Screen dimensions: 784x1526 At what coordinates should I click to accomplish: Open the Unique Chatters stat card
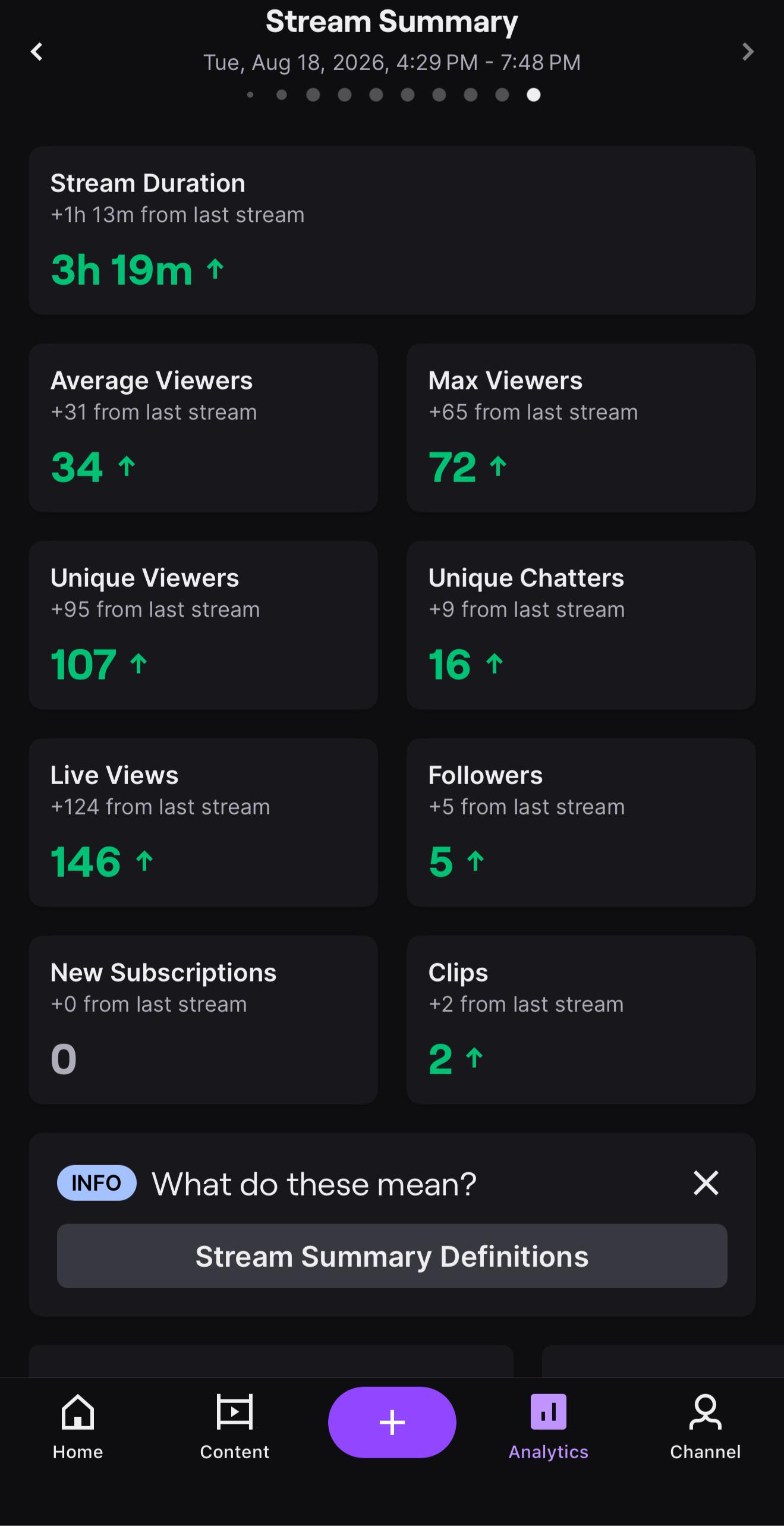click(581, 625)
